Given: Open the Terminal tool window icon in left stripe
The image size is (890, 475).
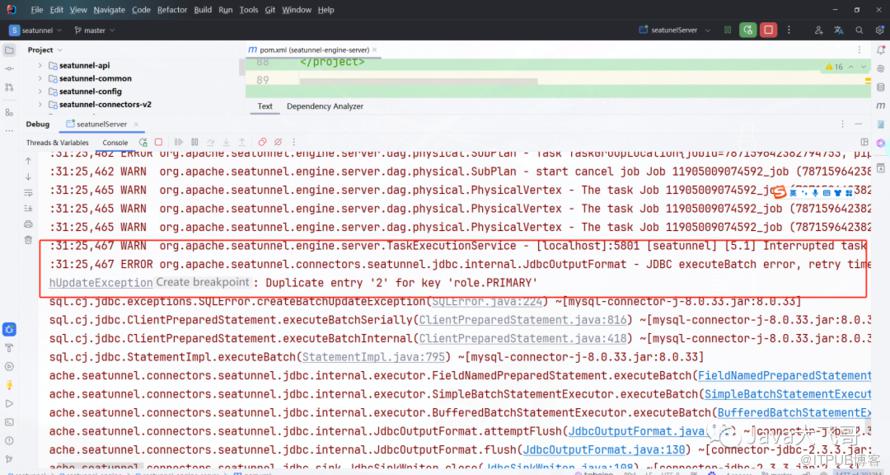Looking at the screenshot, I should 9,422.
